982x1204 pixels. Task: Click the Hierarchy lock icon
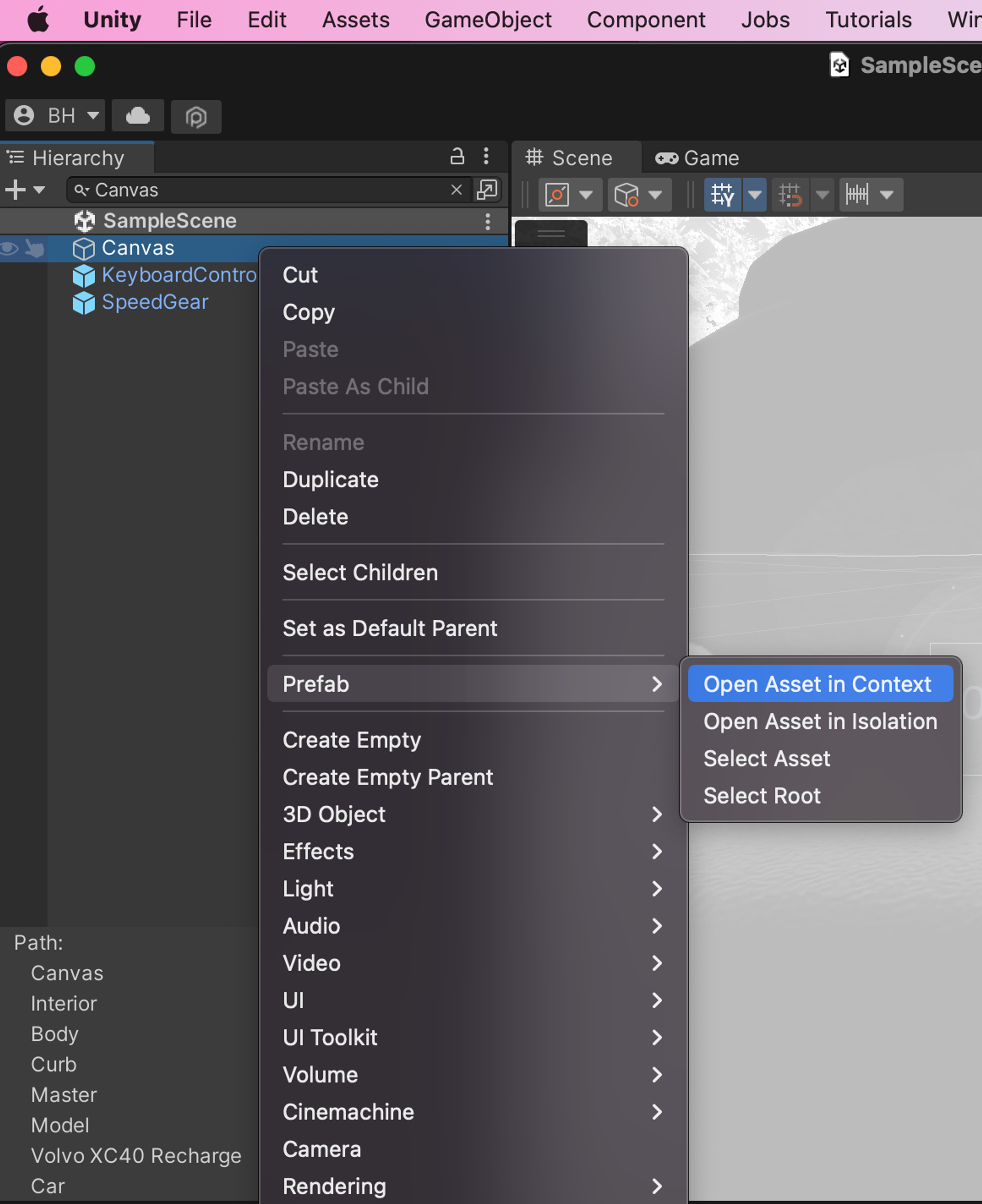coord(457,156)
